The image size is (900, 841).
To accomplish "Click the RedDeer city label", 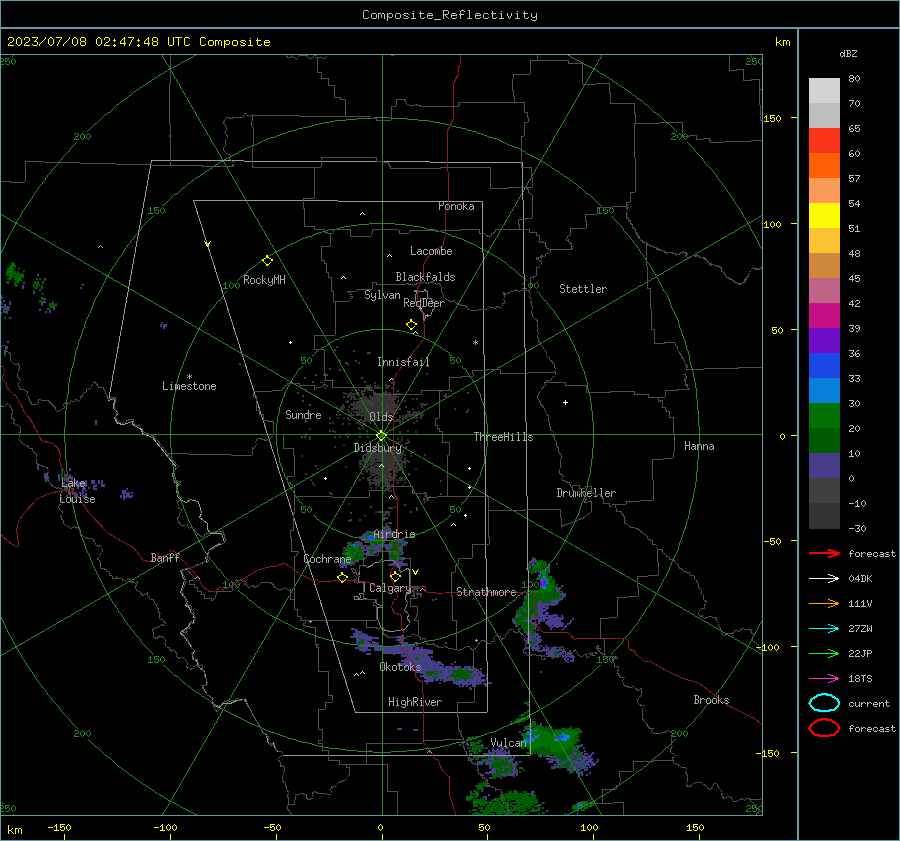I will 424,303.
